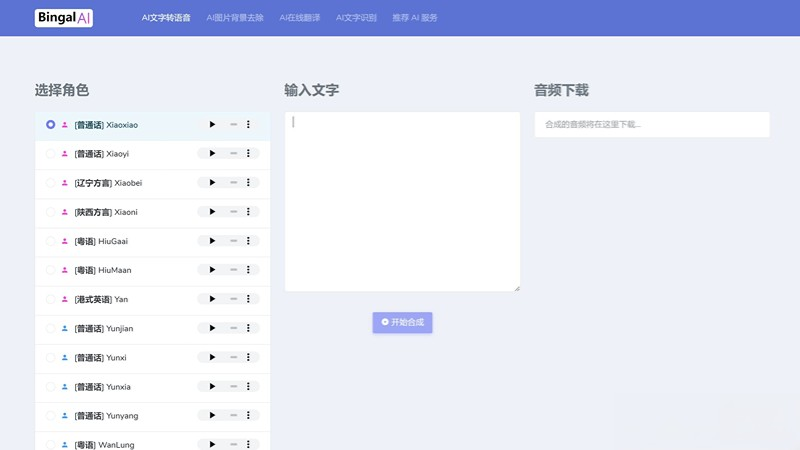Play the HiuMaan voice preview
Screen dimensions: 800x450
click(x=212, y=270)
